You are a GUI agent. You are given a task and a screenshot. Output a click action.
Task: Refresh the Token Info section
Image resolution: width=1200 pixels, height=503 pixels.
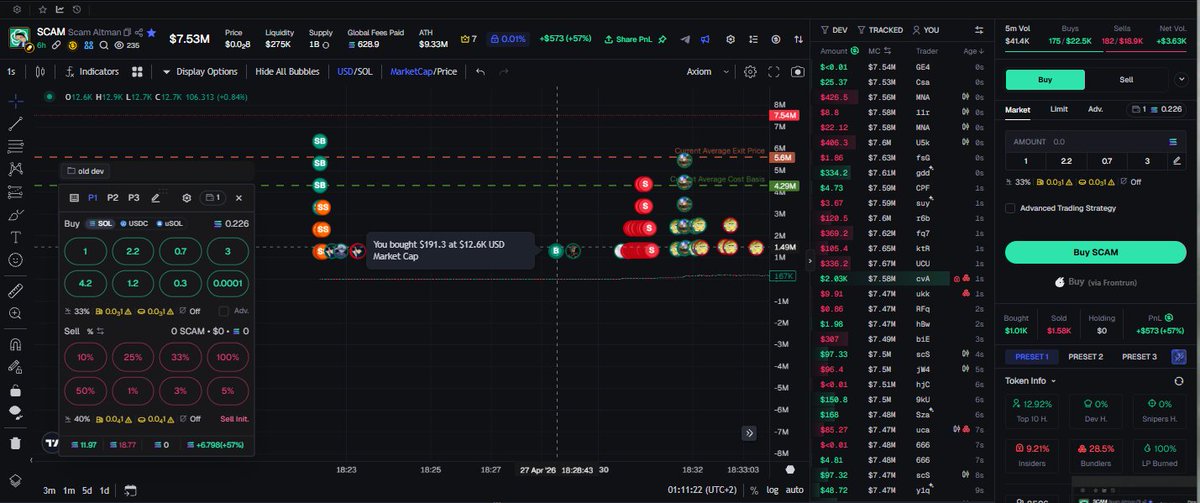(1178, 381)
